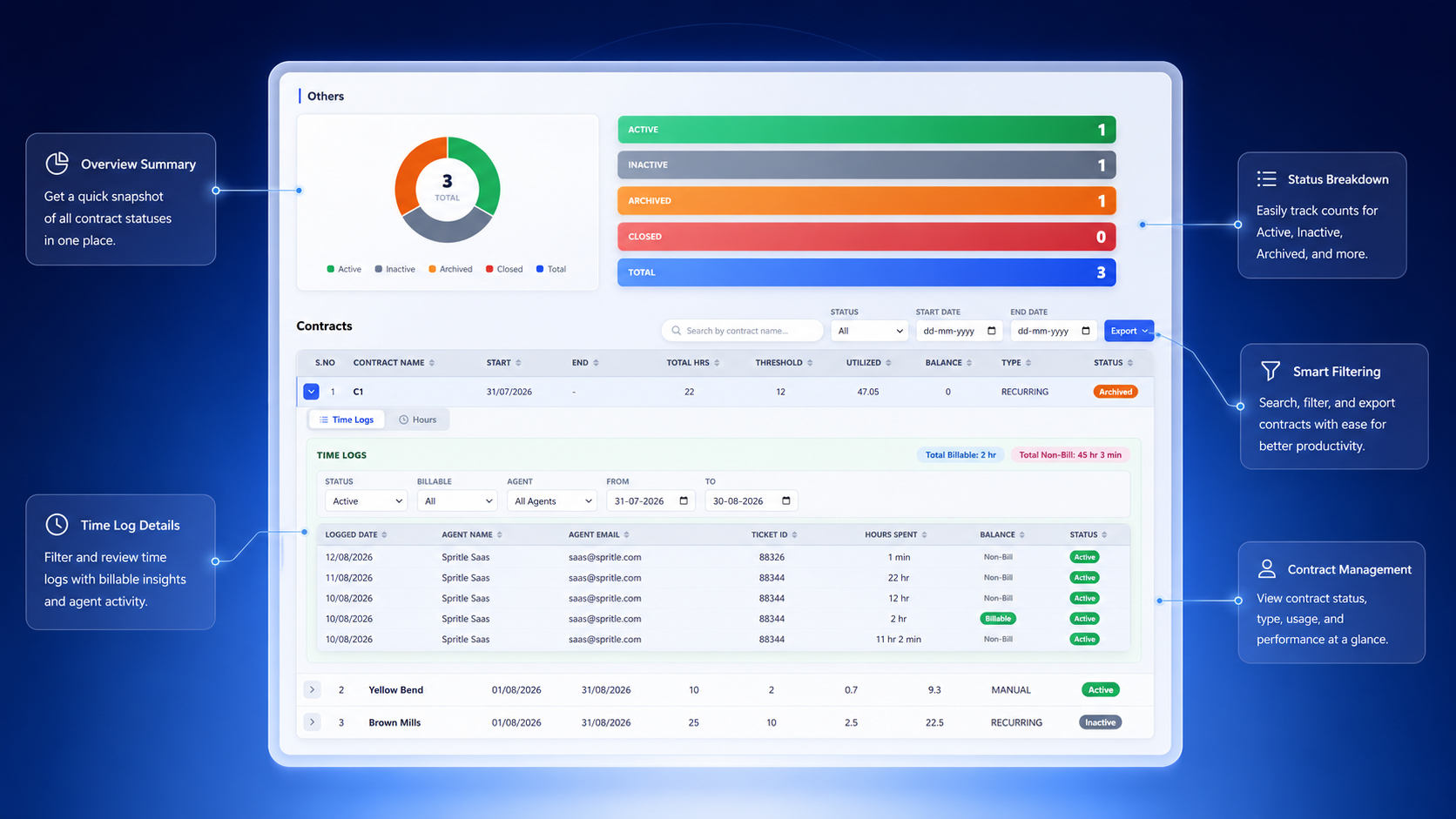The width and height of the screenshot is (1456, 819).
Task: Sort by Contract Name column arrows
Action: pyautogui.click(x=432, y=363)
